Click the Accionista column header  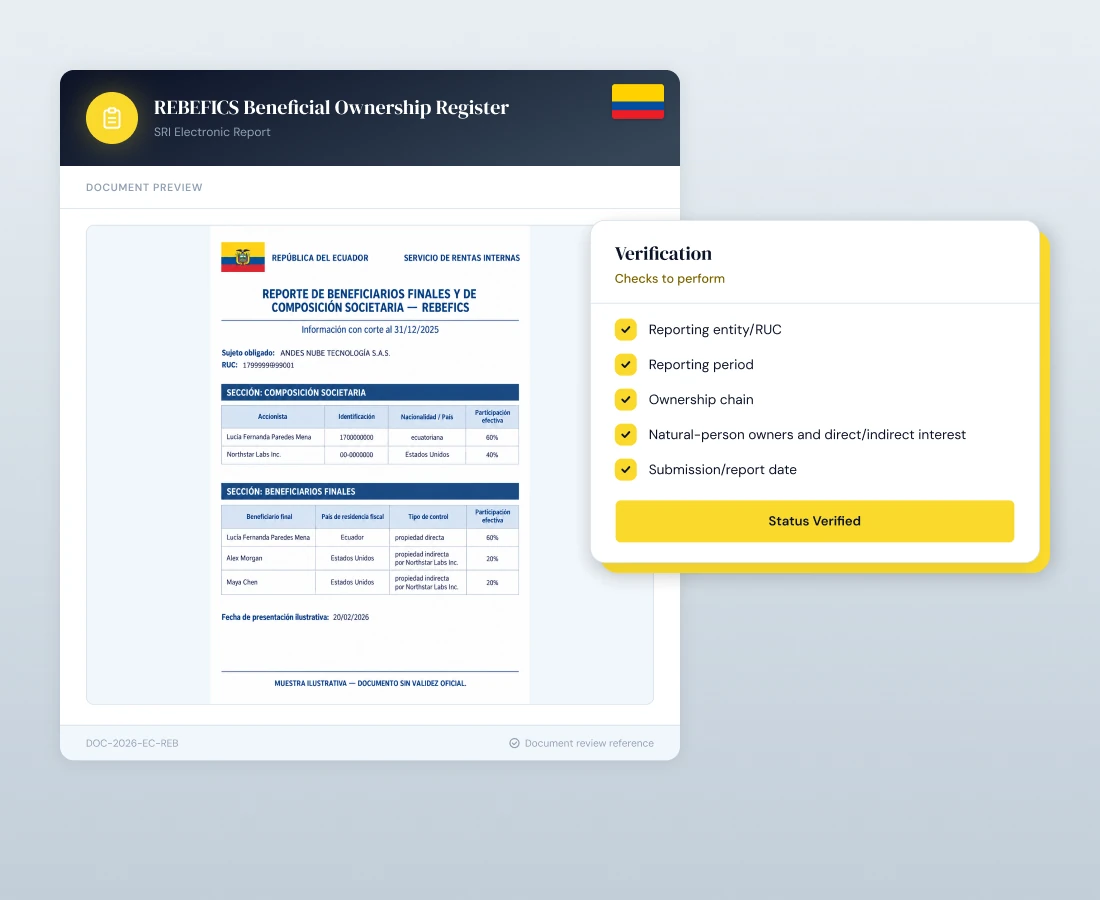pyautogui.click(x=273, y=417)
